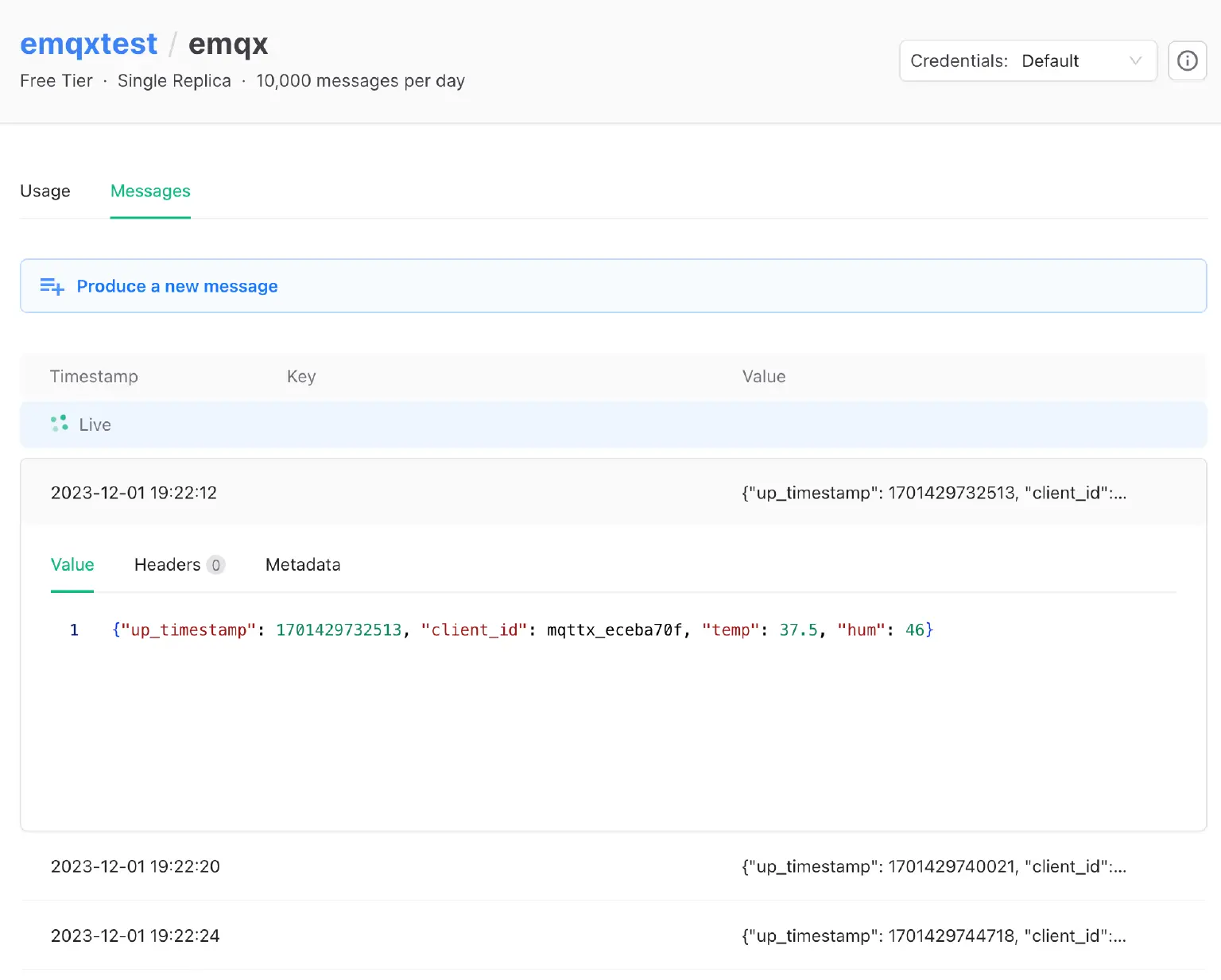Click the produce message icon
Screen dimensions: 1221x980
51,286
